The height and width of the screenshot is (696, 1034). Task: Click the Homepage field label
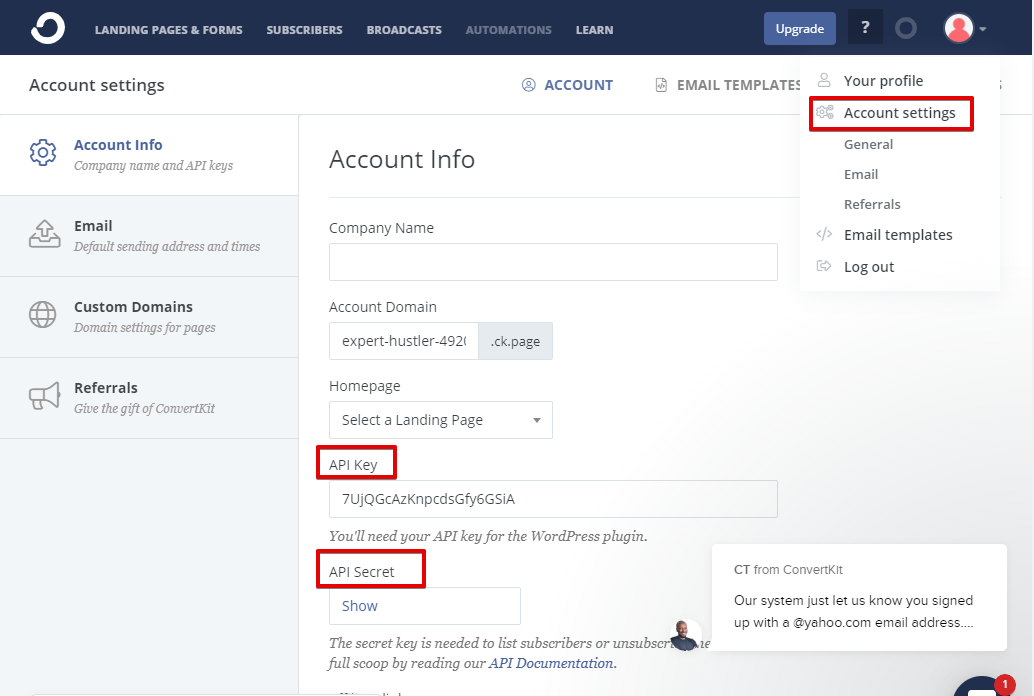tap(364, 386)
